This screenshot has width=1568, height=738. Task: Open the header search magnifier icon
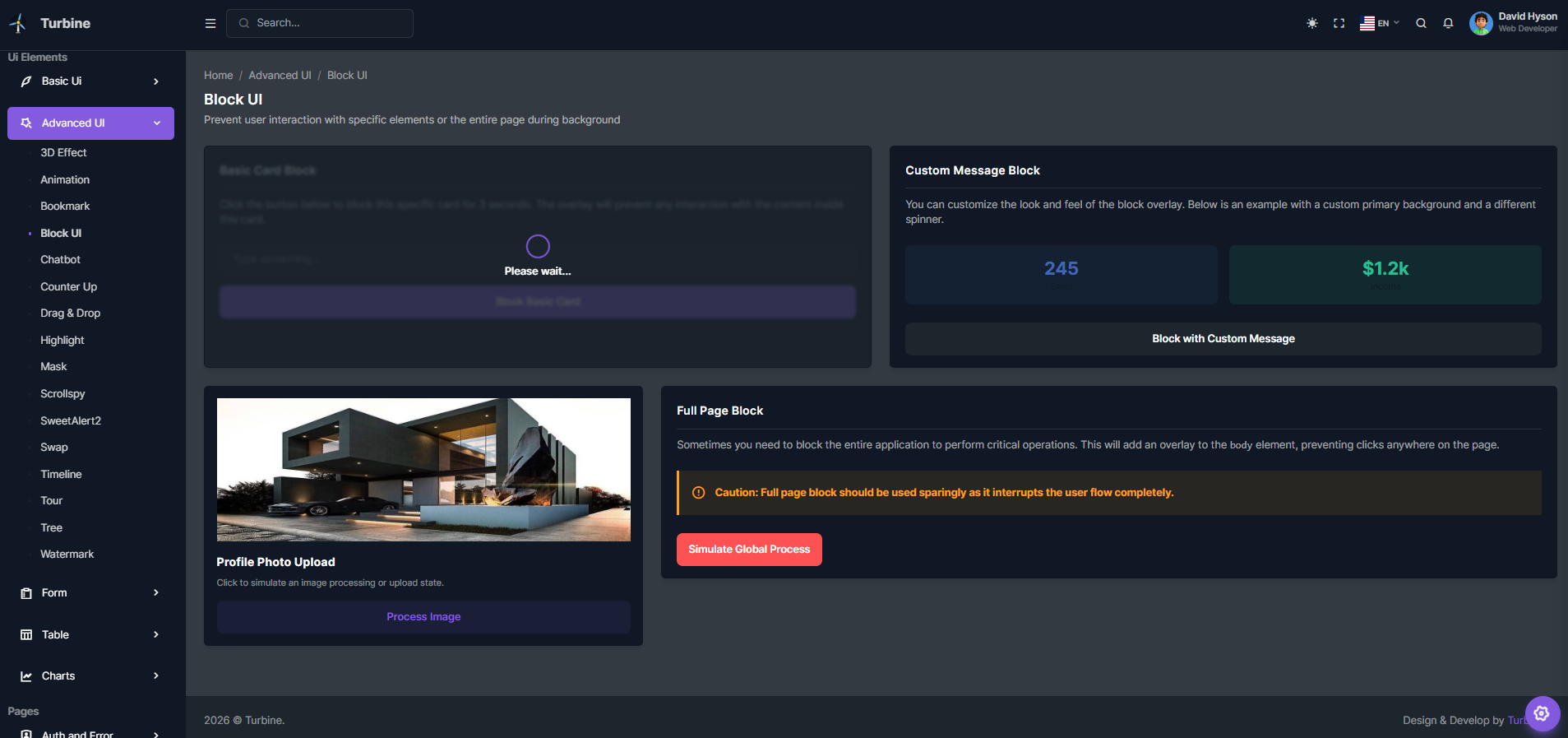(x=1421, y=23)
